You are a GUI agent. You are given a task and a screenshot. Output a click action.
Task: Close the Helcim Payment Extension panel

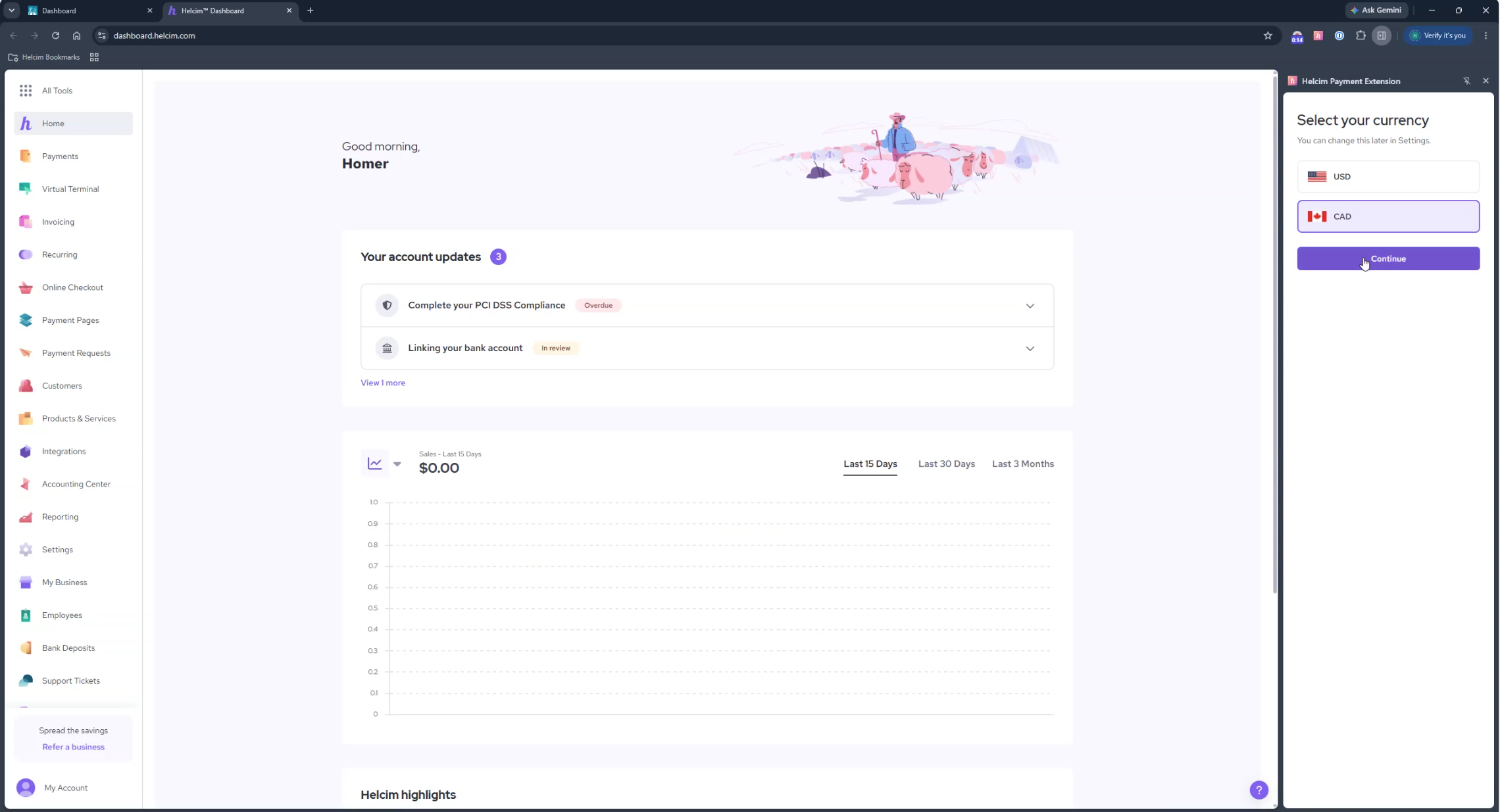(1486, 81)
